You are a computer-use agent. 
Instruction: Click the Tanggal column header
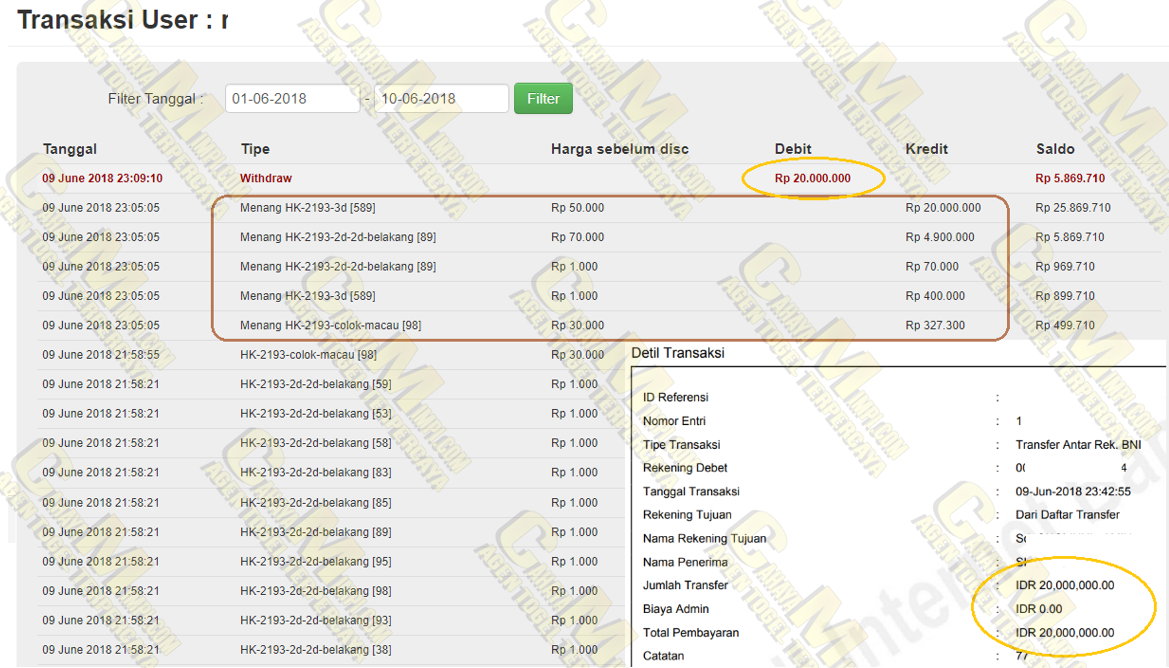(x=70, y=149)
